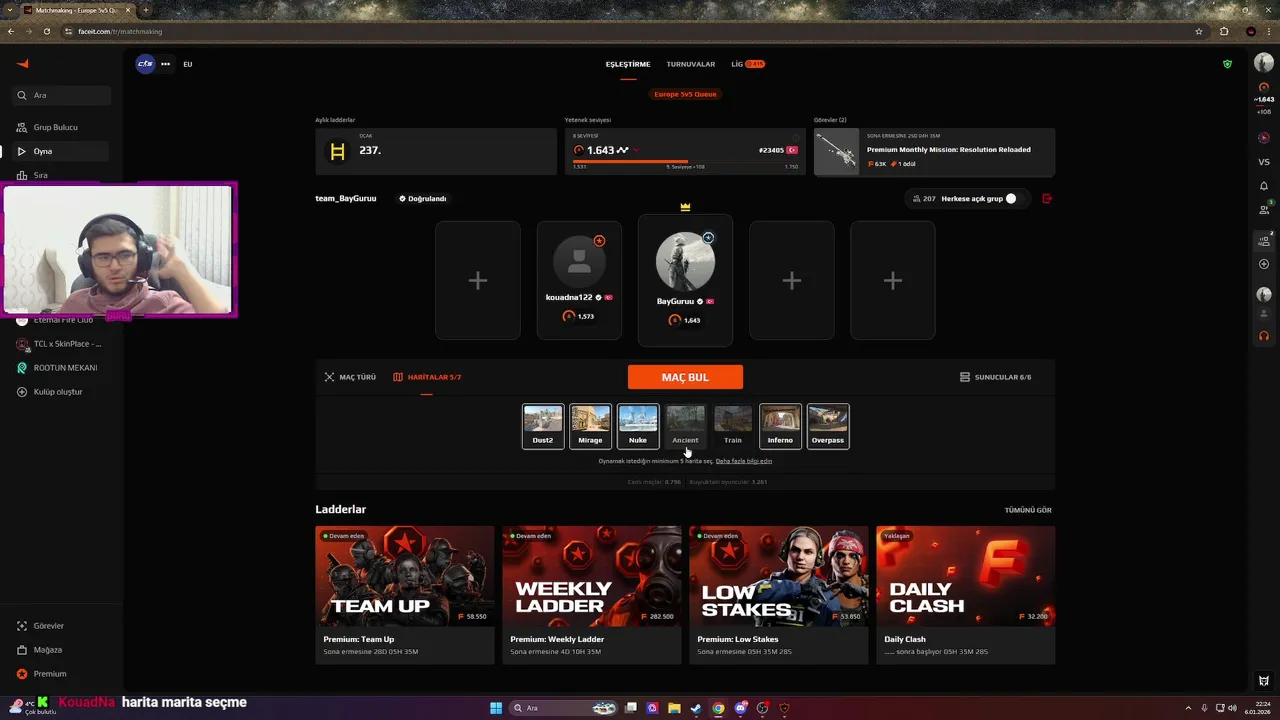Open the SUNUCULAR 6/6 tab
Image resolution: width=1280 pixels, height=720 pixels.
995,377
